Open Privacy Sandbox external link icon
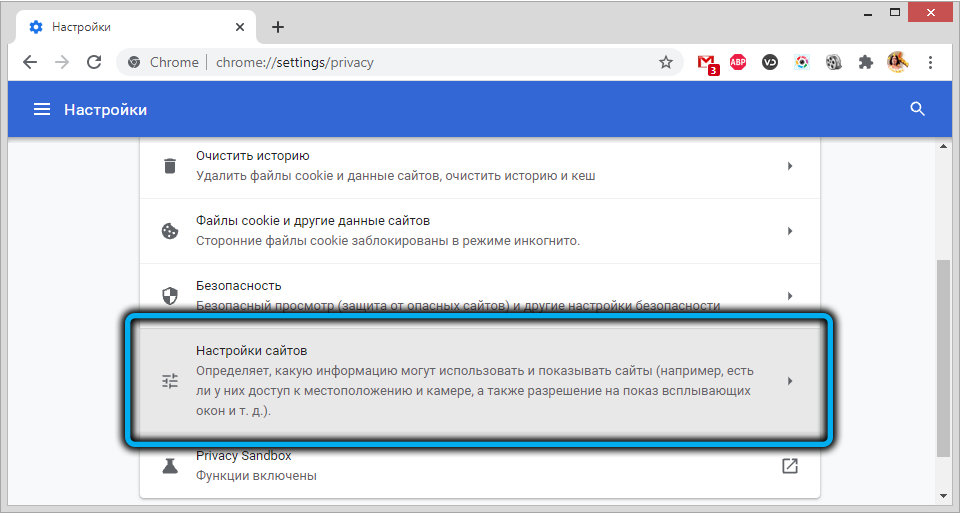Viewport: 962px width, 514px height. click(x=789, y=466)
